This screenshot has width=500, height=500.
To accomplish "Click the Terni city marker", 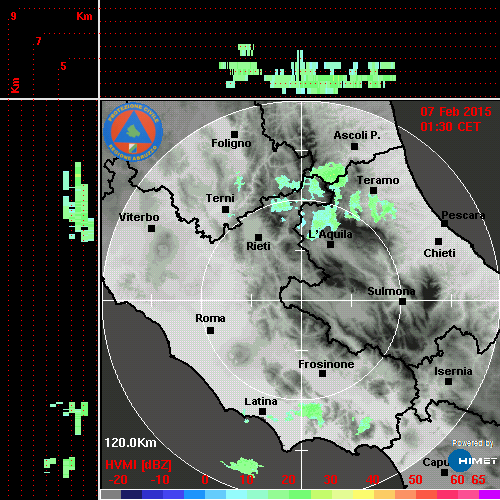I will [226, 210].
